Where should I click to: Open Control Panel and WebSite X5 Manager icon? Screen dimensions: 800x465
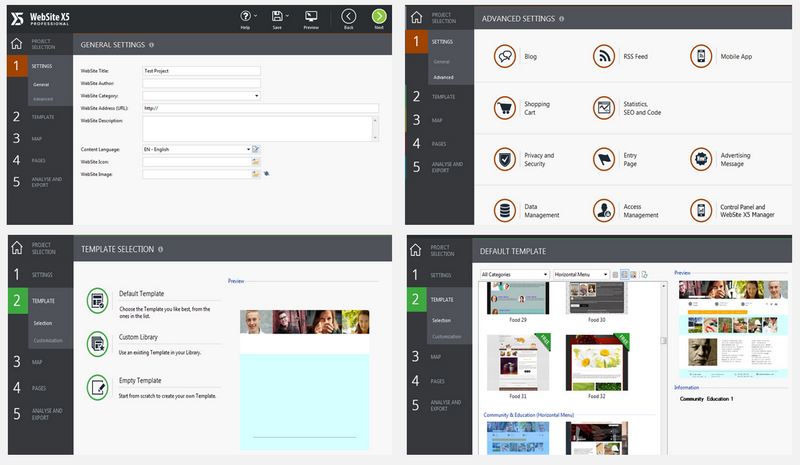point(701,210)
